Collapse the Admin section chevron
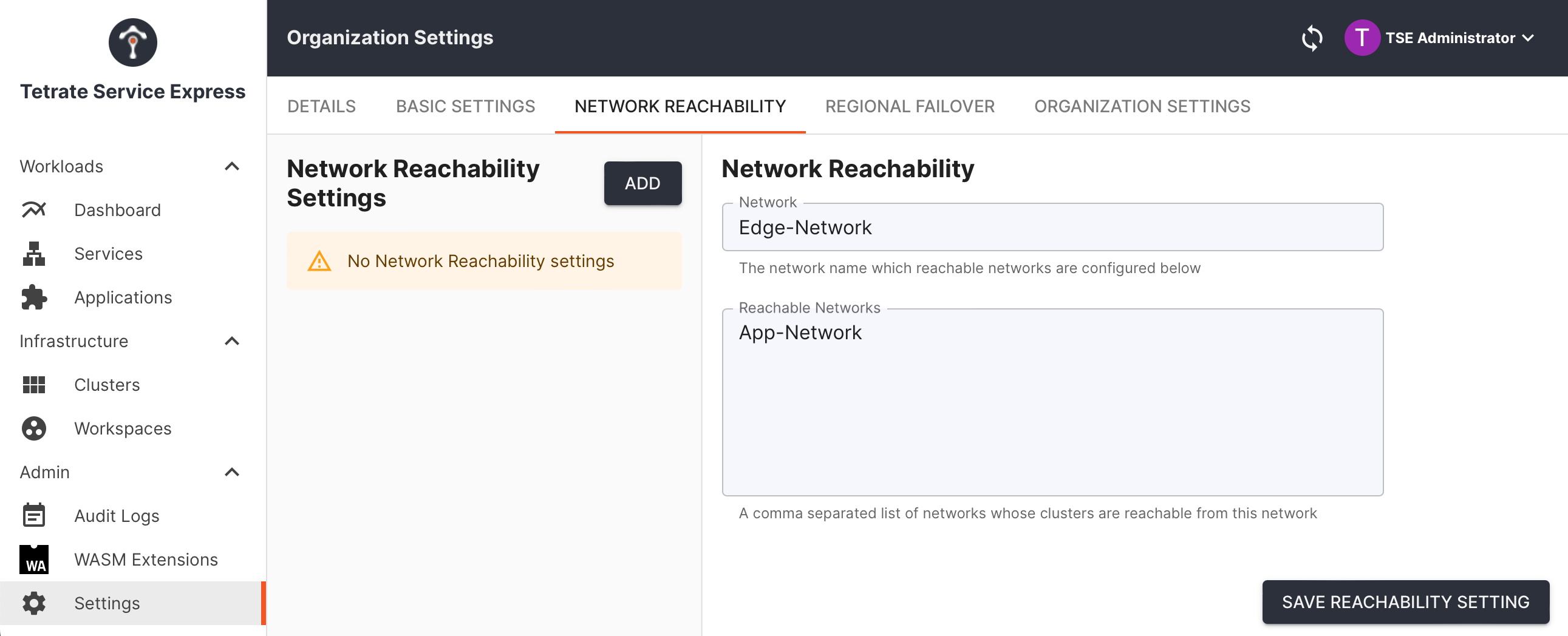 coord(232,472)
